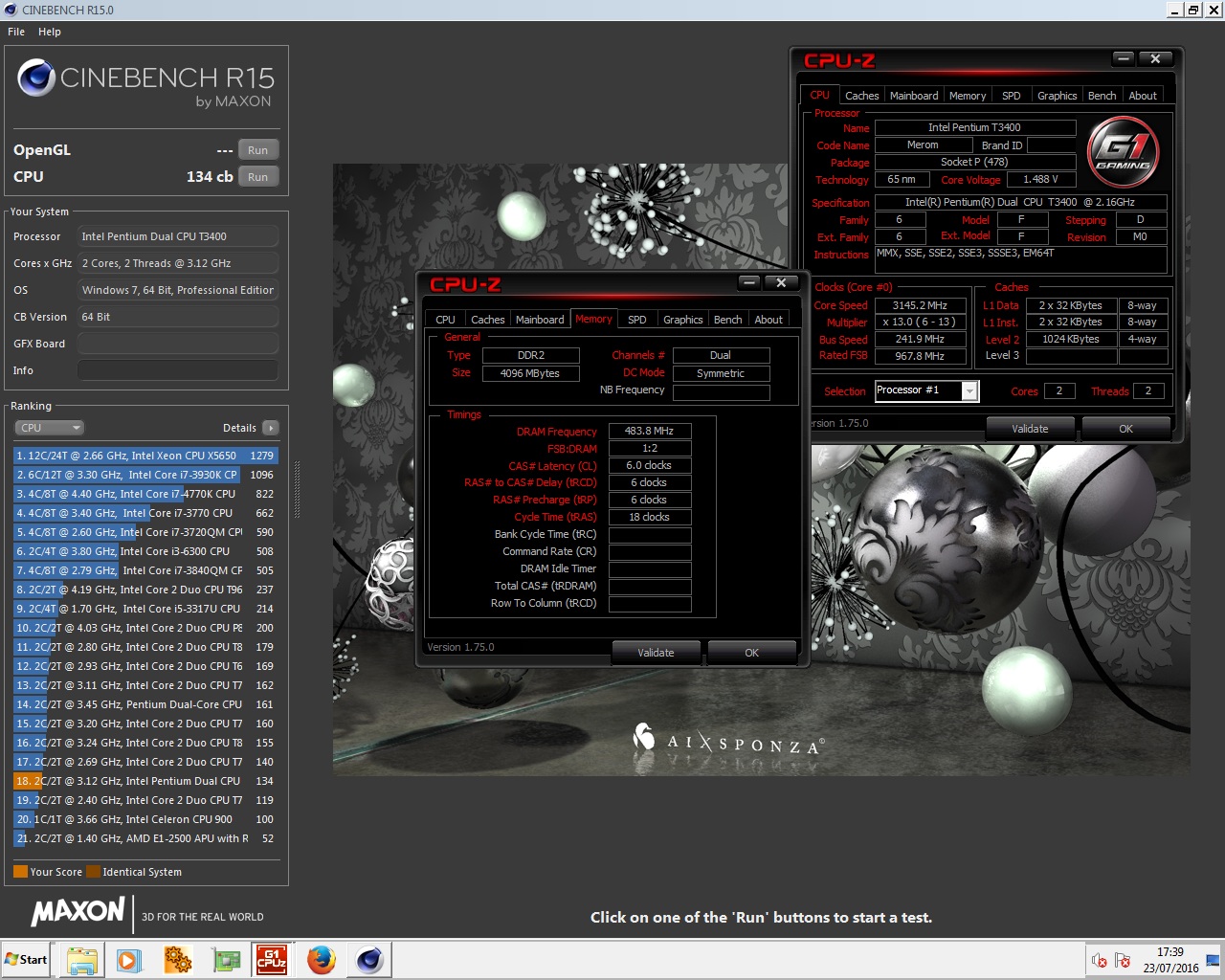This screenshot has height=980, width=1225.
Task: Minimize the CPU-Z CPU window
Action: click(x=1124, y=58)
